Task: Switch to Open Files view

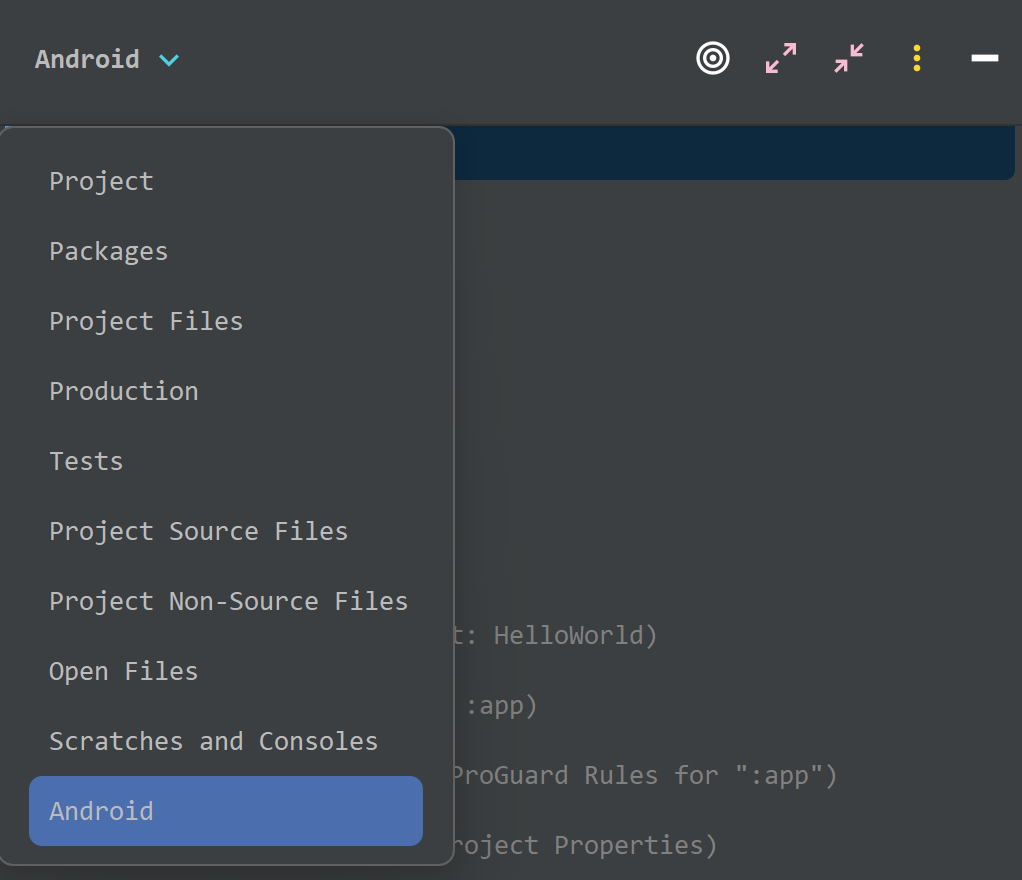Action: coord(124,671)
